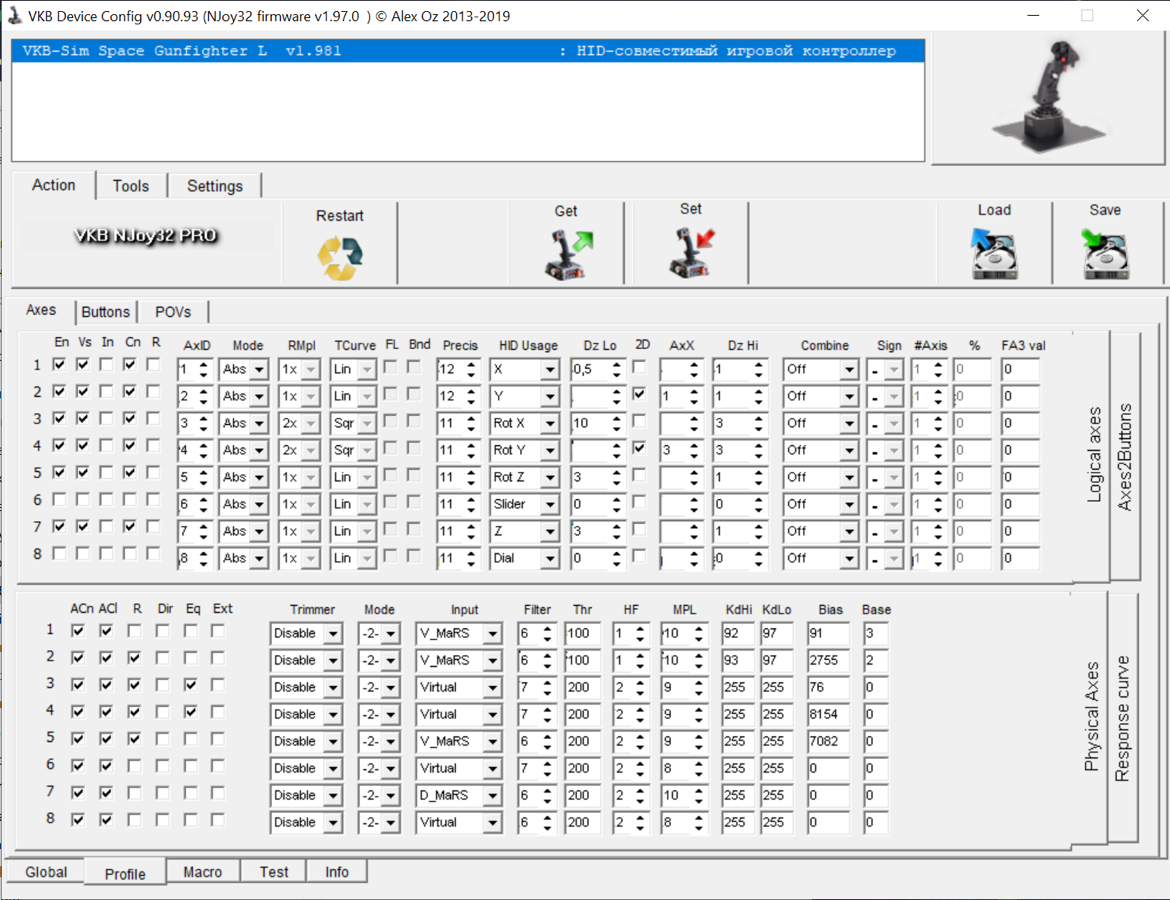This screenshot has width=1170, height=900.
Task: Open HID Usage dropdown showing Dial
Action: pos(550,558)
